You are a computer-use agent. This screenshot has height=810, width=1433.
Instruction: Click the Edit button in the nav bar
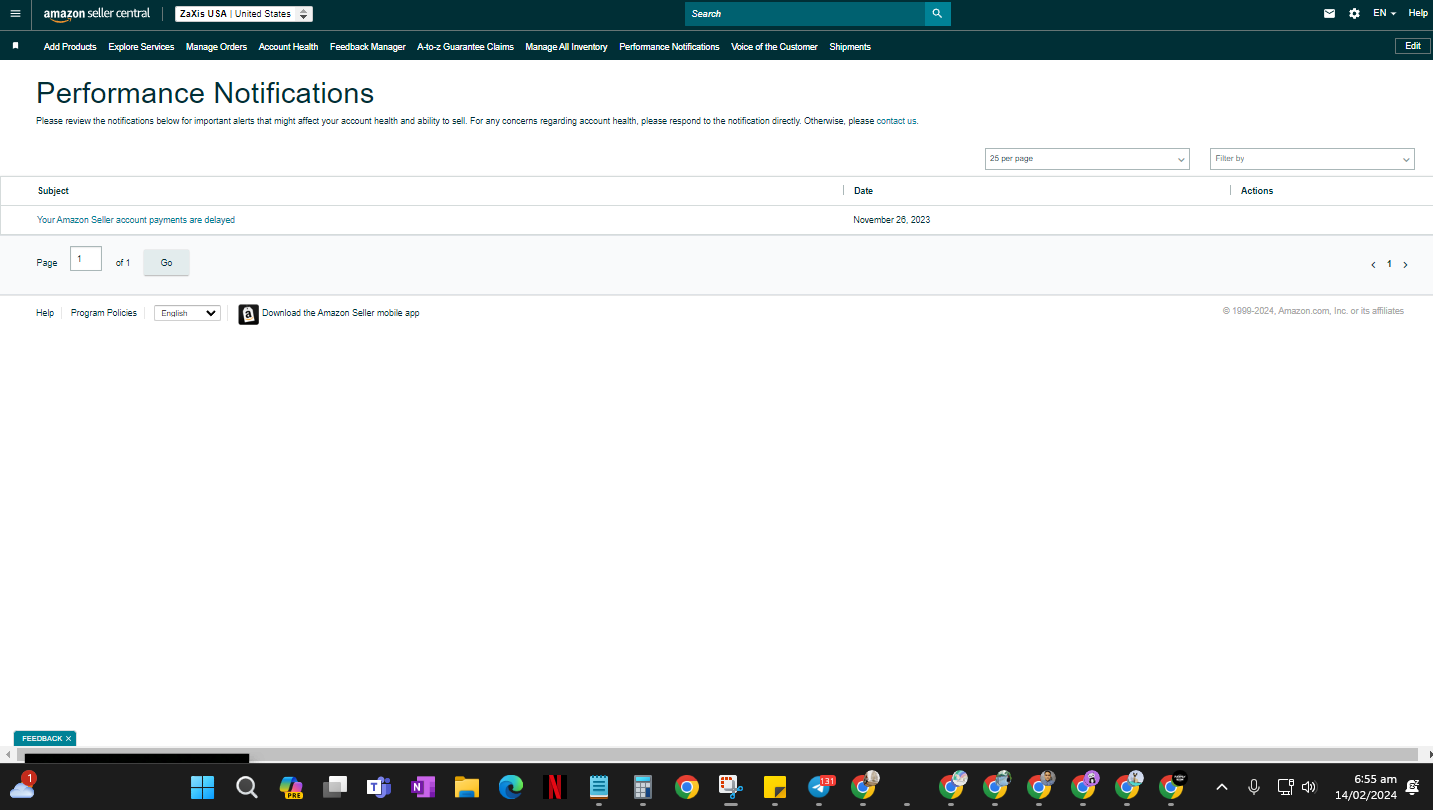(x=1412, y=46)
